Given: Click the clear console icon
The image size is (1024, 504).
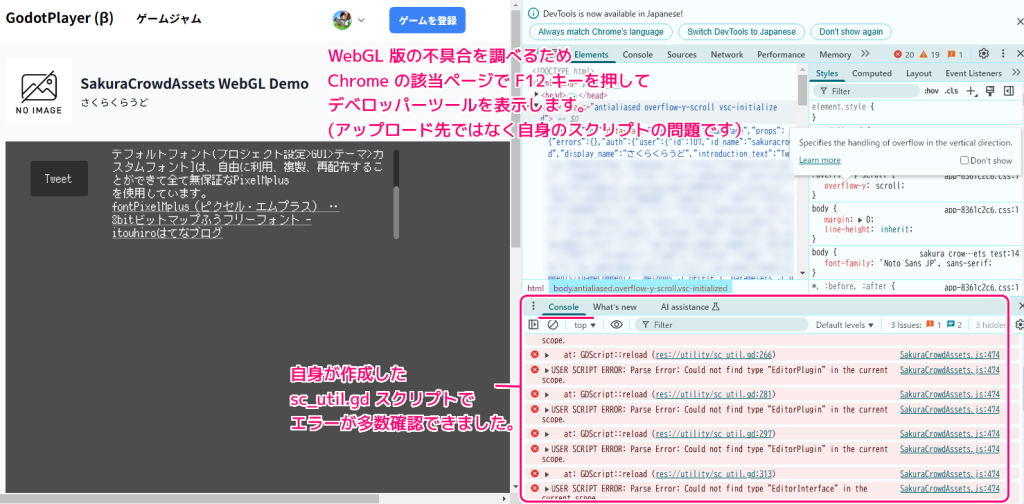Looking at the screenshot, I should [x=553, y=325].
